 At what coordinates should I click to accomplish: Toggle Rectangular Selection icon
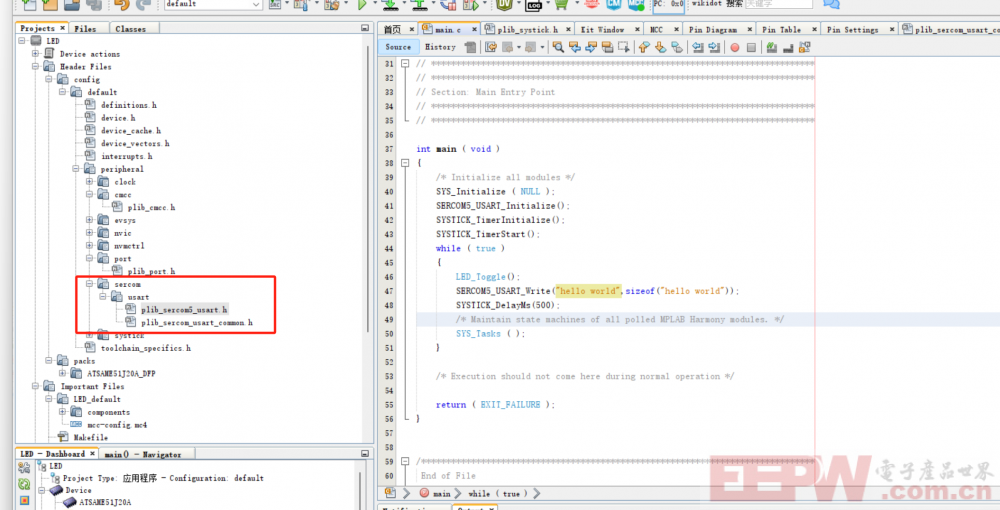624,47
